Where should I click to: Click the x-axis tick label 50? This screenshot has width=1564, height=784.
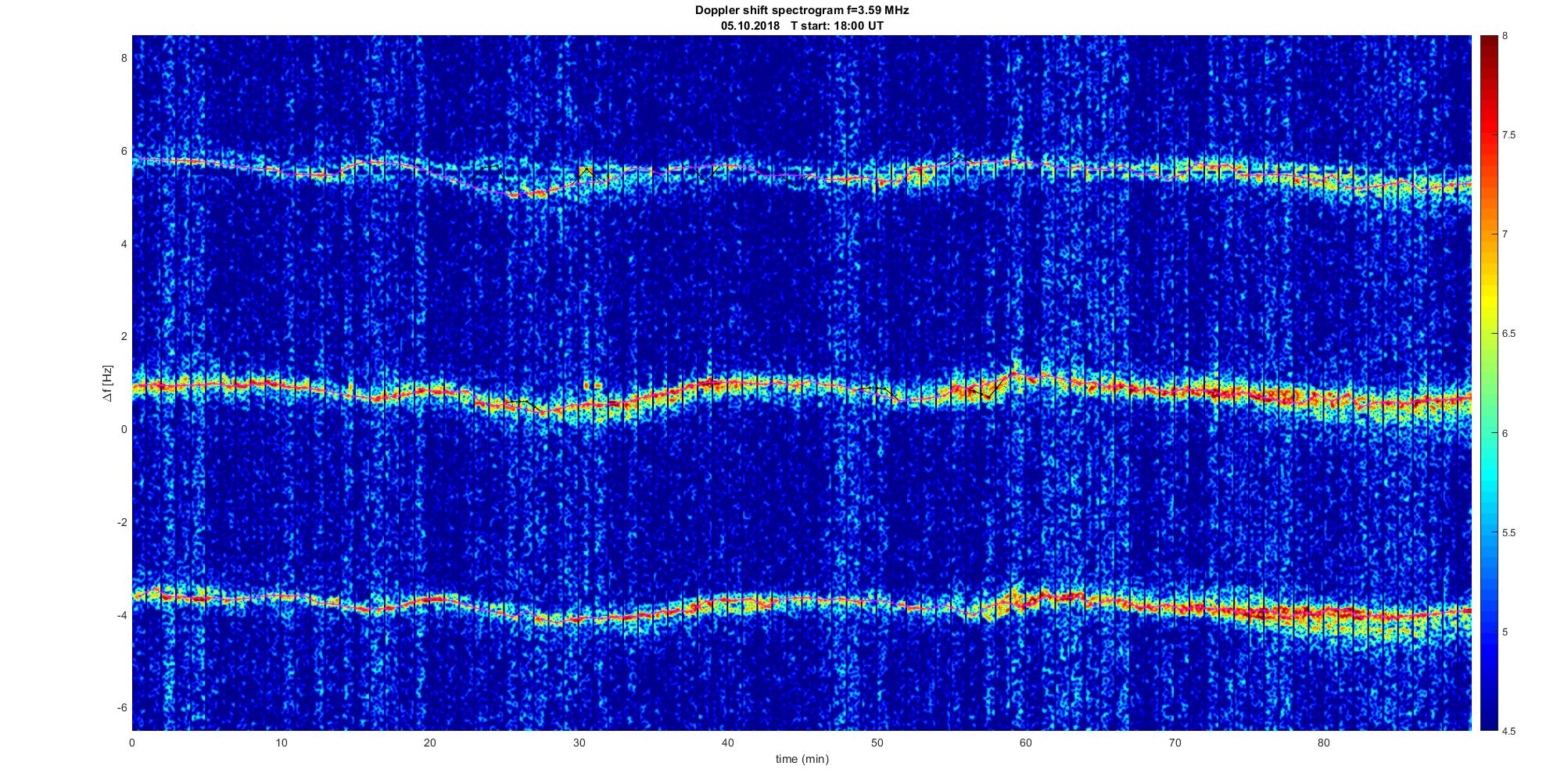coord(877,743)
